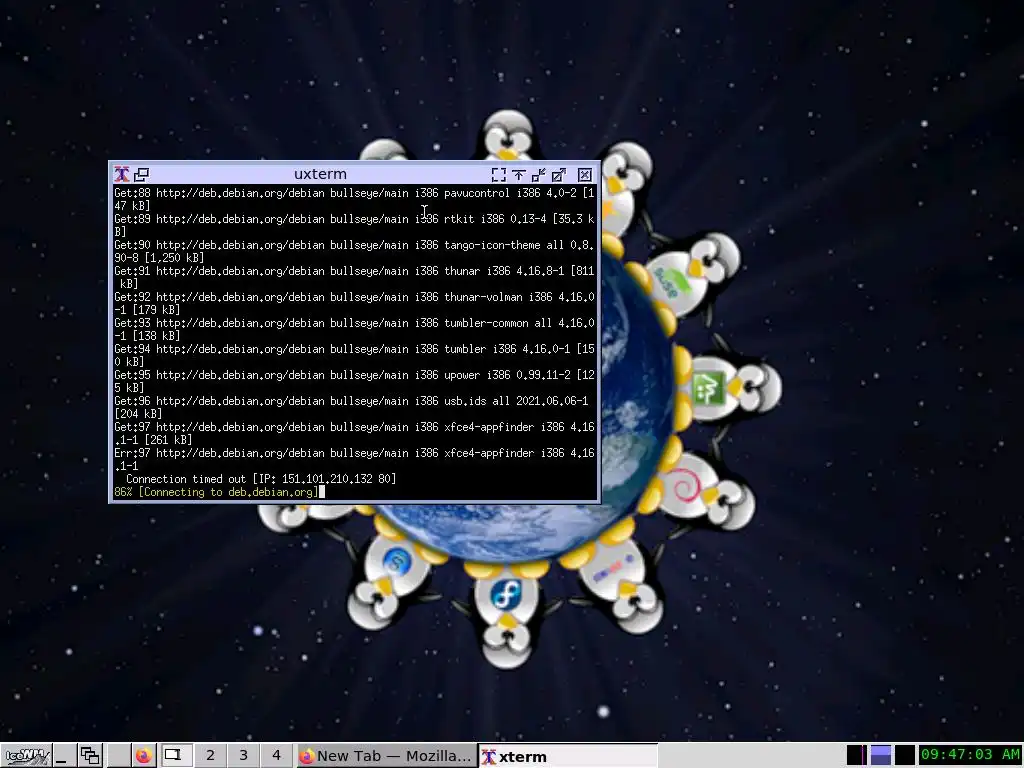Switch to workspace 3
This screenshot has height=768, width=1024.
click(x=243, y=756)
